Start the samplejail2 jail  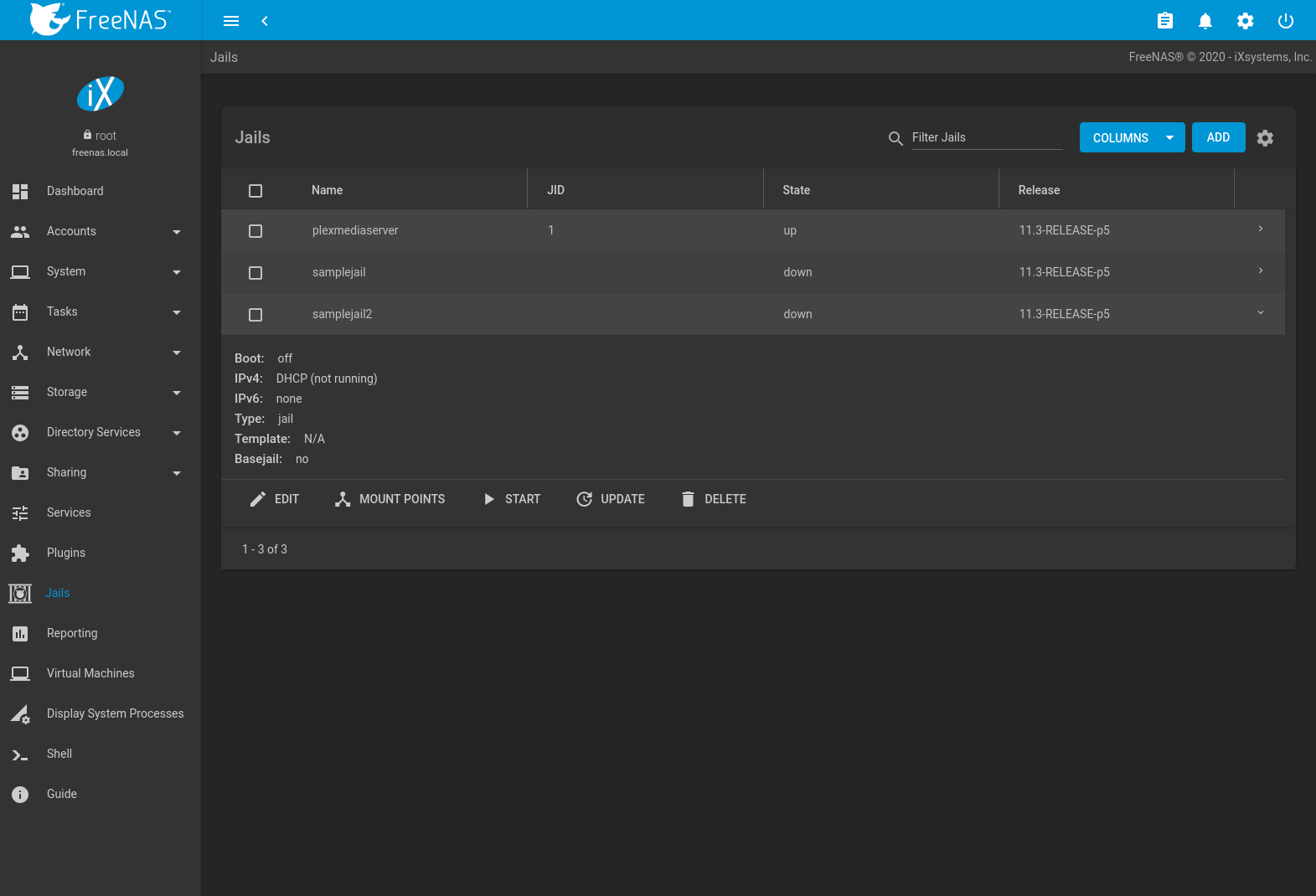tap(512, 499)
